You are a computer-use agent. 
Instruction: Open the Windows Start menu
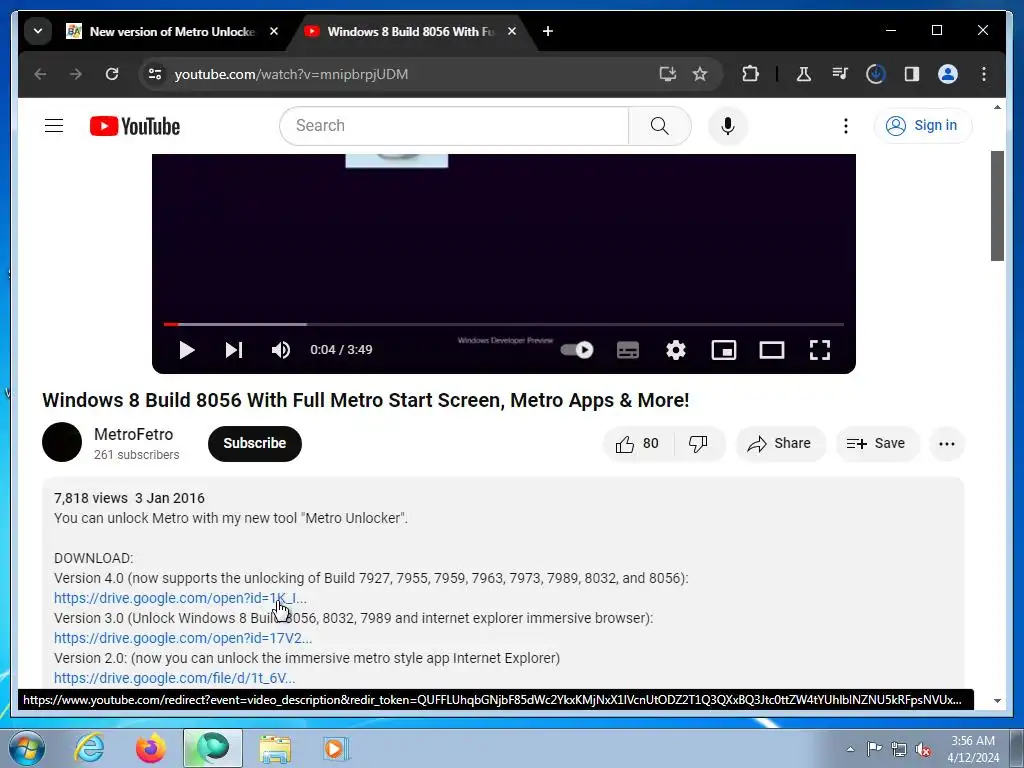tap(27, 748)
